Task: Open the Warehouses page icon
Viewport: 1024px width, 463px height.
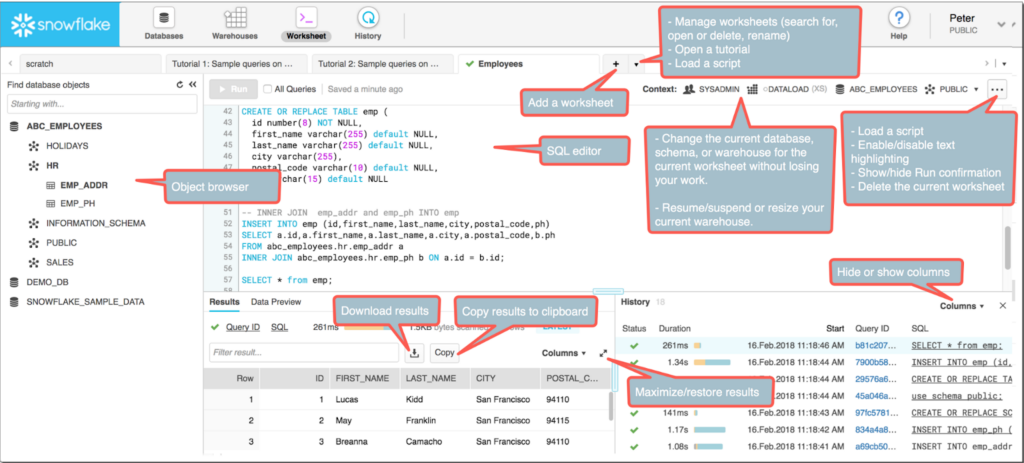Action: (235, 18)
